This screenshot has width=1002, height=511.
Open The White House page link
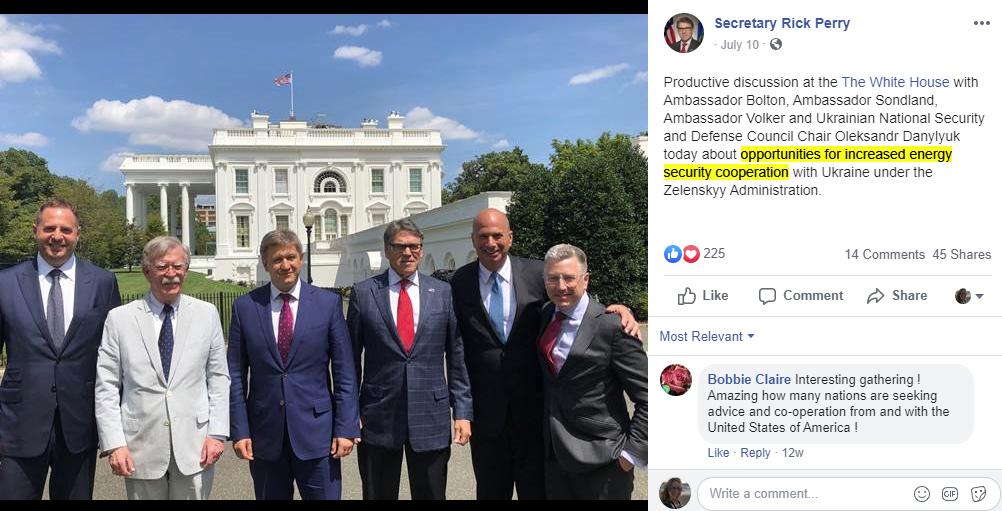895,82
